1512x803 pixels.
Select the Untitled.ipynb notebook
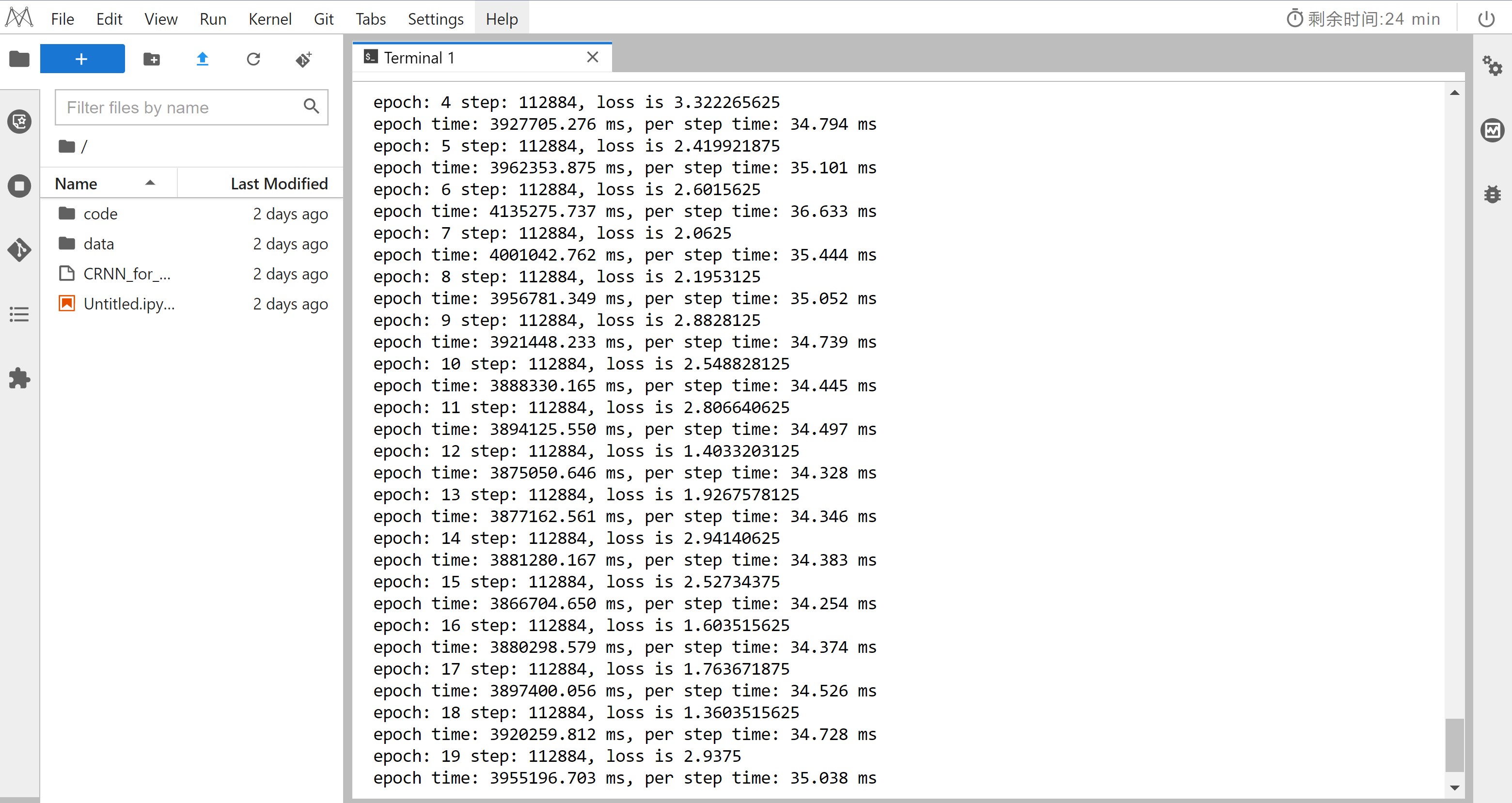click(192, 304)
